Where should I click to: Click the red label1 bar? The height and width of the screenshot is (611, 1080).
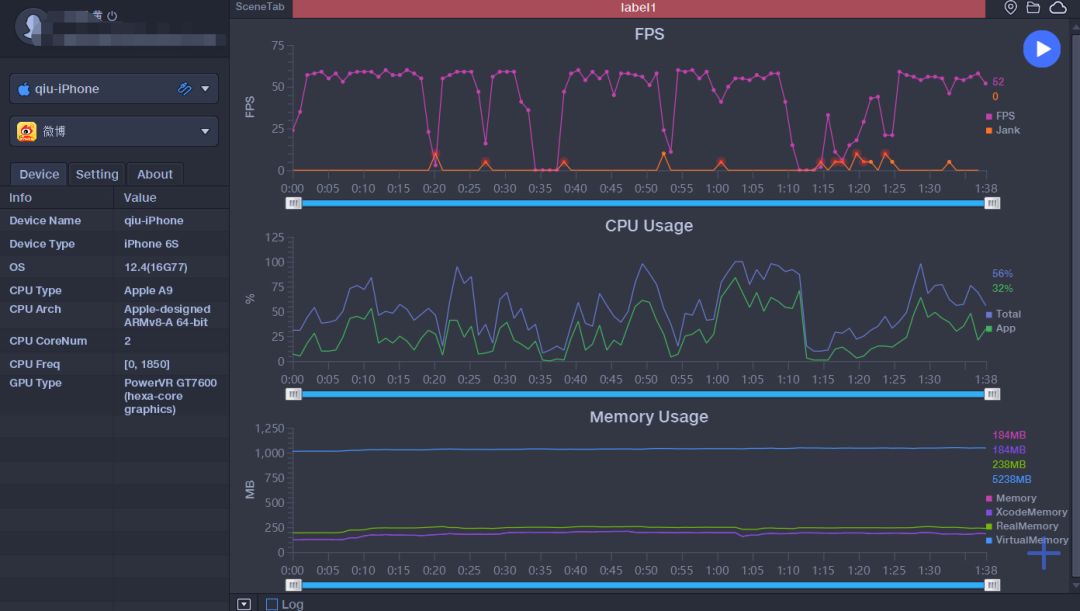point(638,8)
